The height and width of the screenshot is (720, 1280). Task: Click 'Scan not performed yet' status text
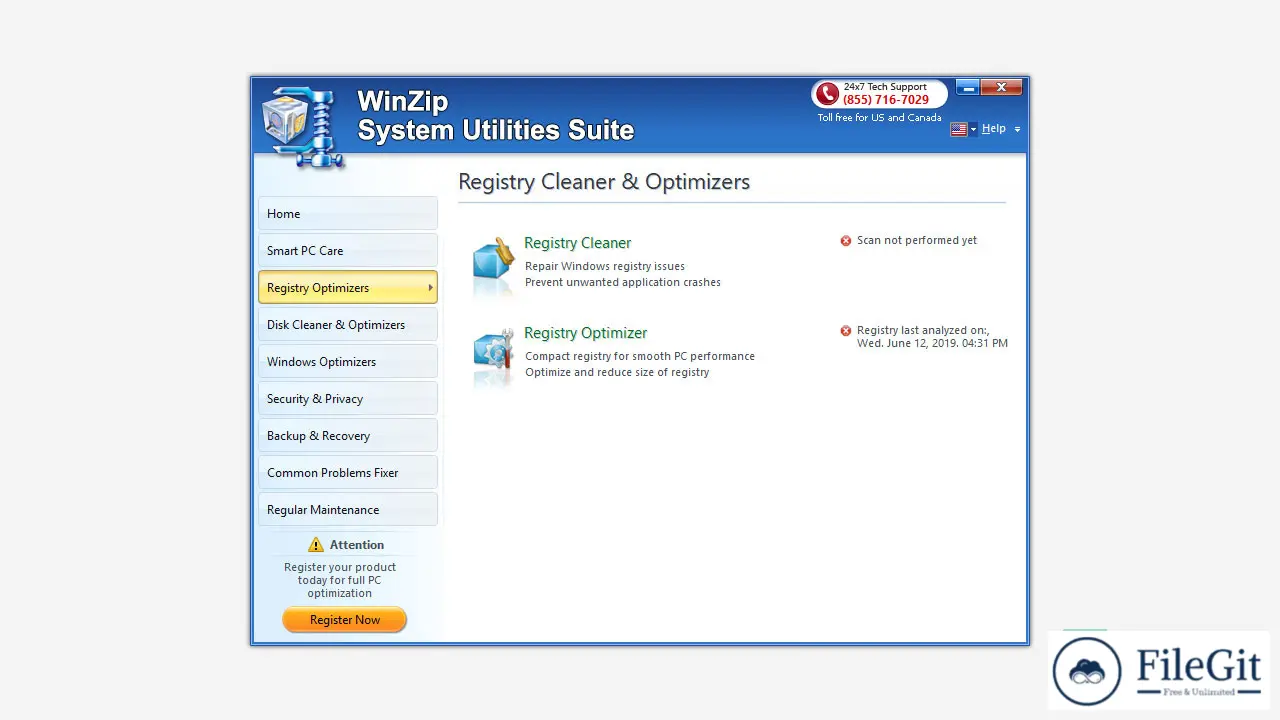pos(917,241)
